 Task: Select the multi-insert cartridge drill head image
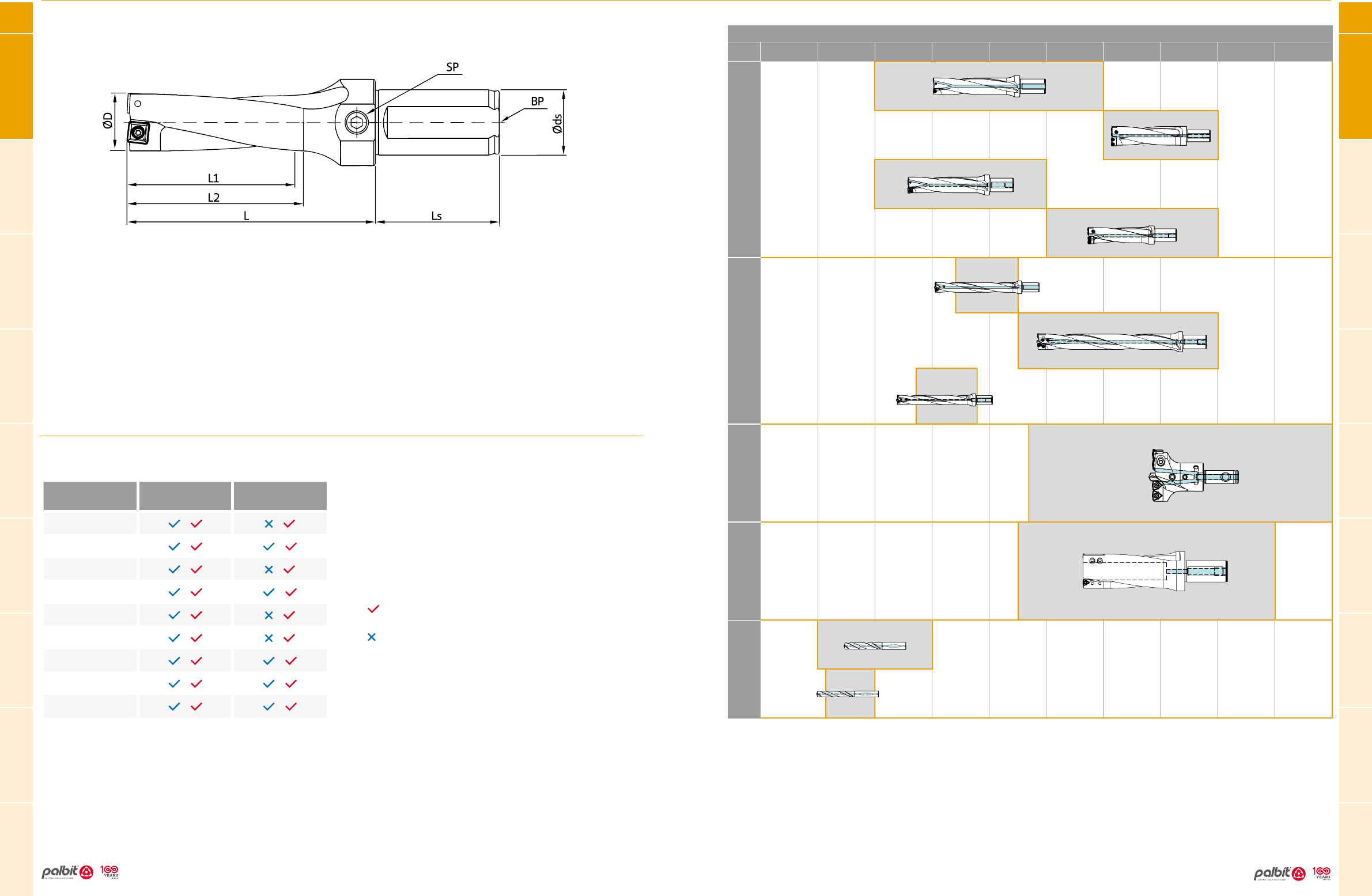point(1194,476)
